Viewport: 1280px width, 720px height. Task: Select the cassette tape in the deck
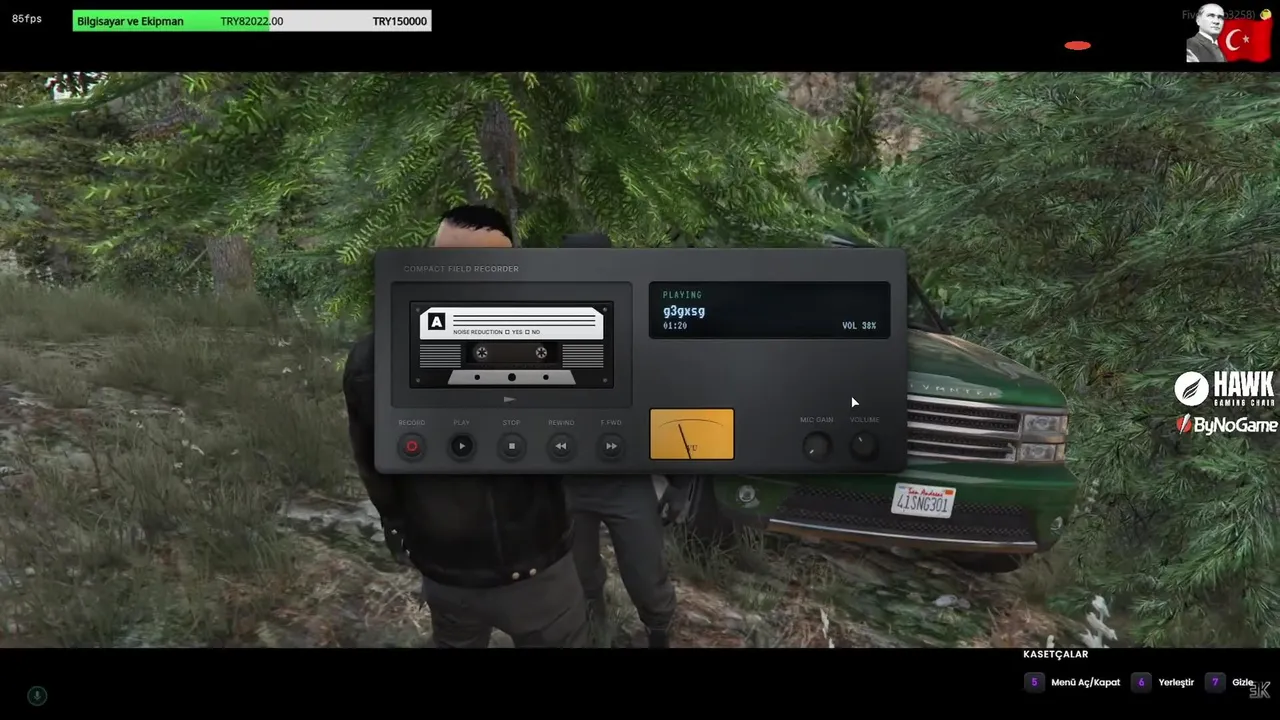(511, 345)
